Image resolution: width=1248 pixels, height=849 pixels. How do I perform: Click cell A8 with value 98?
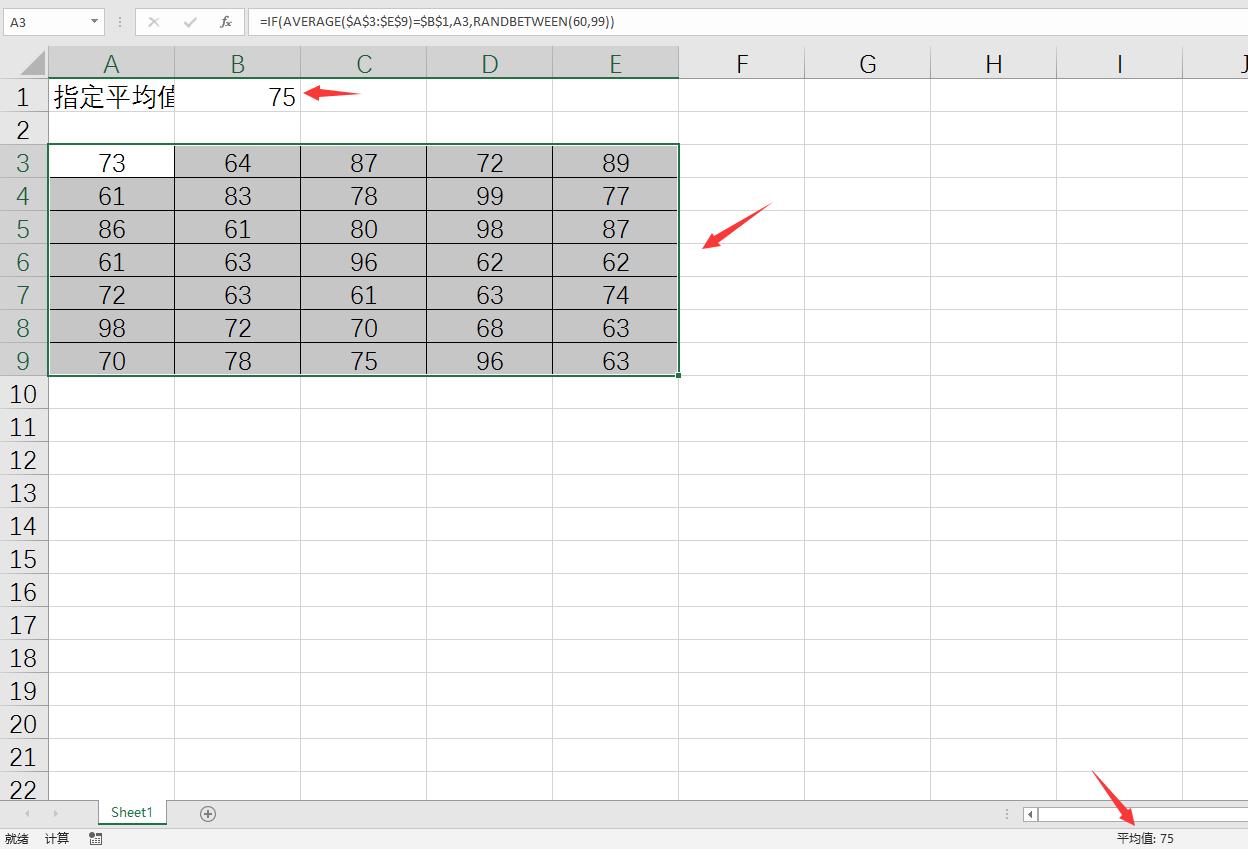click(111, 327)
